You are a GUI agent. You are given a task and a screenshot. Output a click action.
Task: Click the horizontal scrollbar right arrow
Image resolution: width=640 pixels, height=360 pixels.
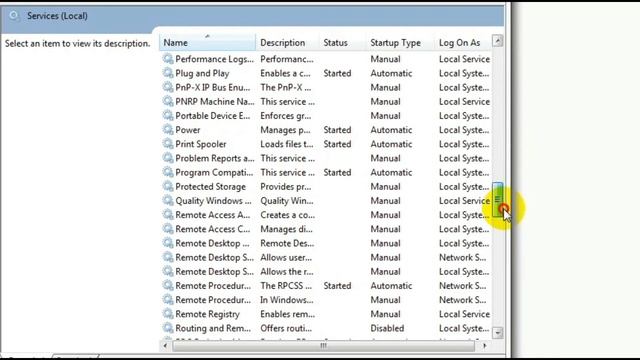click(x=484, y=346)
